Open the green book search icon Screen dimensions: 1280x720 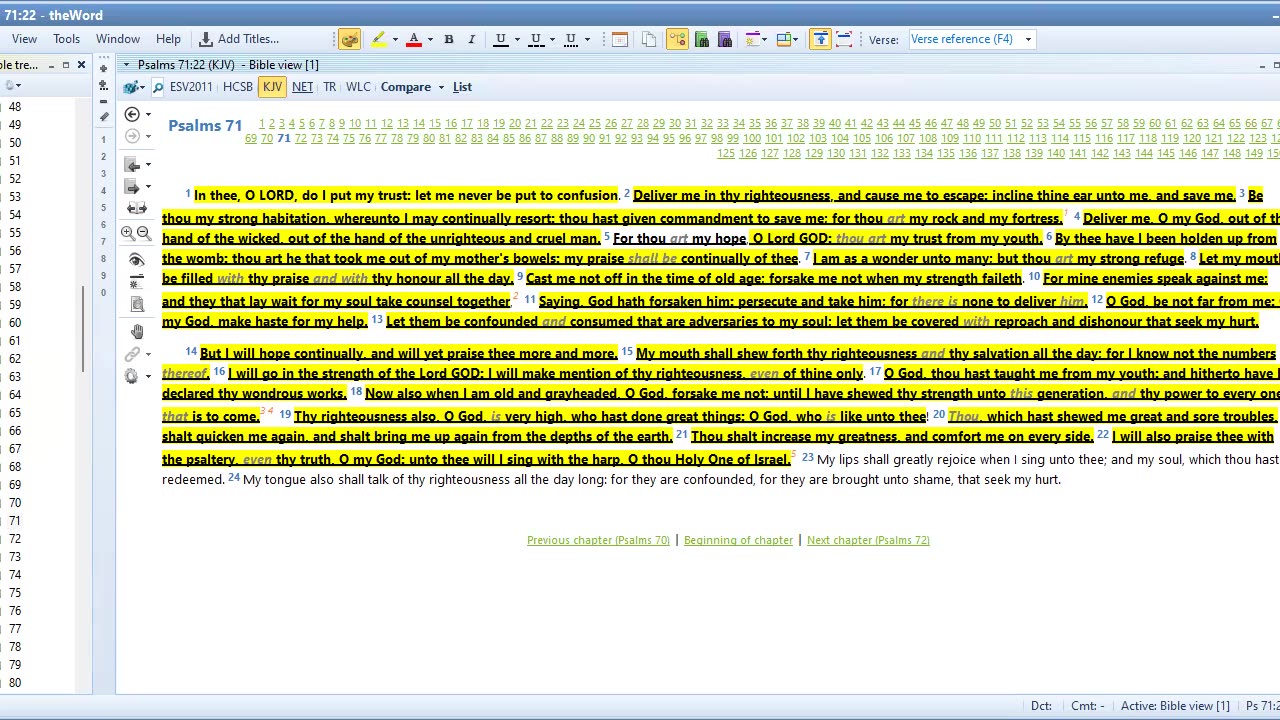(x=702, y=39)
